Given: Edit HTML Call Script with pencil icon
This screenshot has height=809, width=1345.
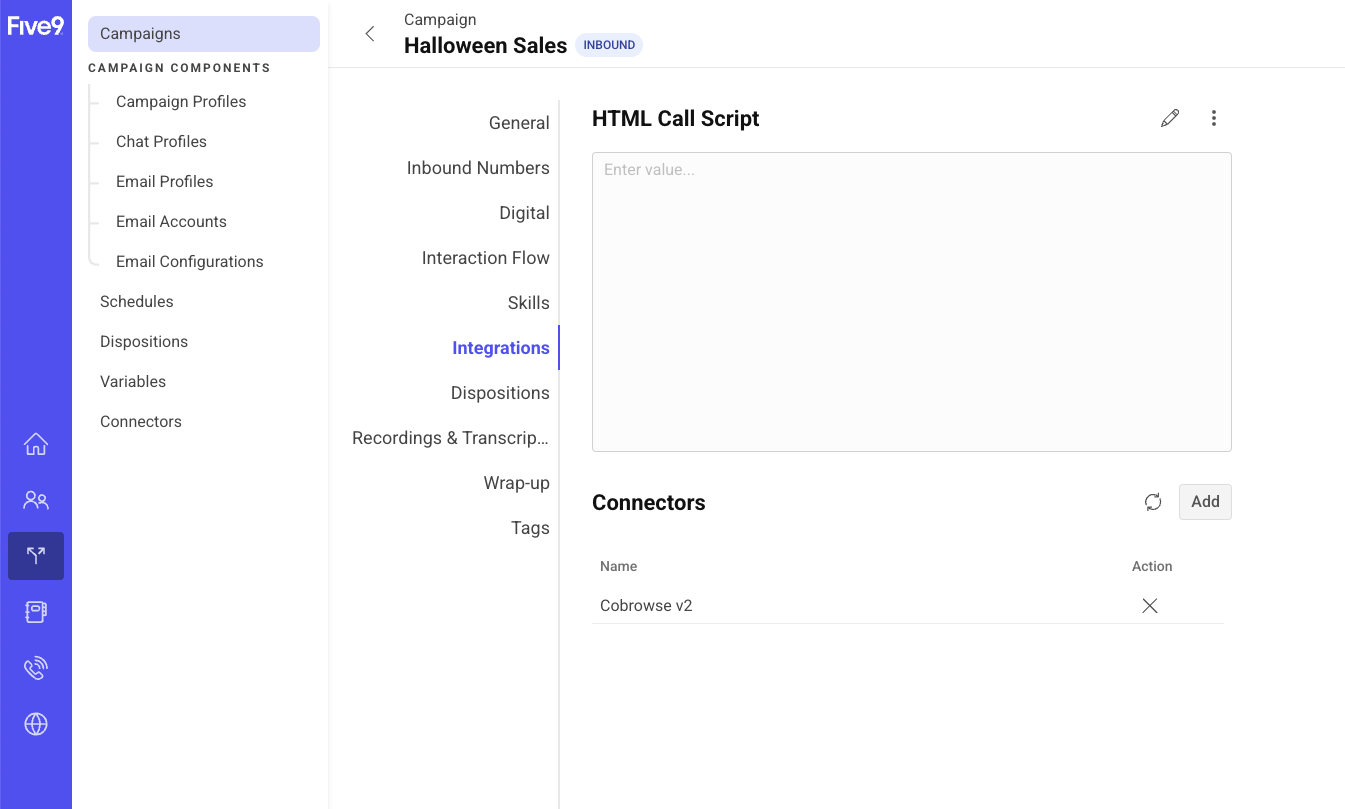Looking at the screenshot, I should click(x=1170, y=118).
